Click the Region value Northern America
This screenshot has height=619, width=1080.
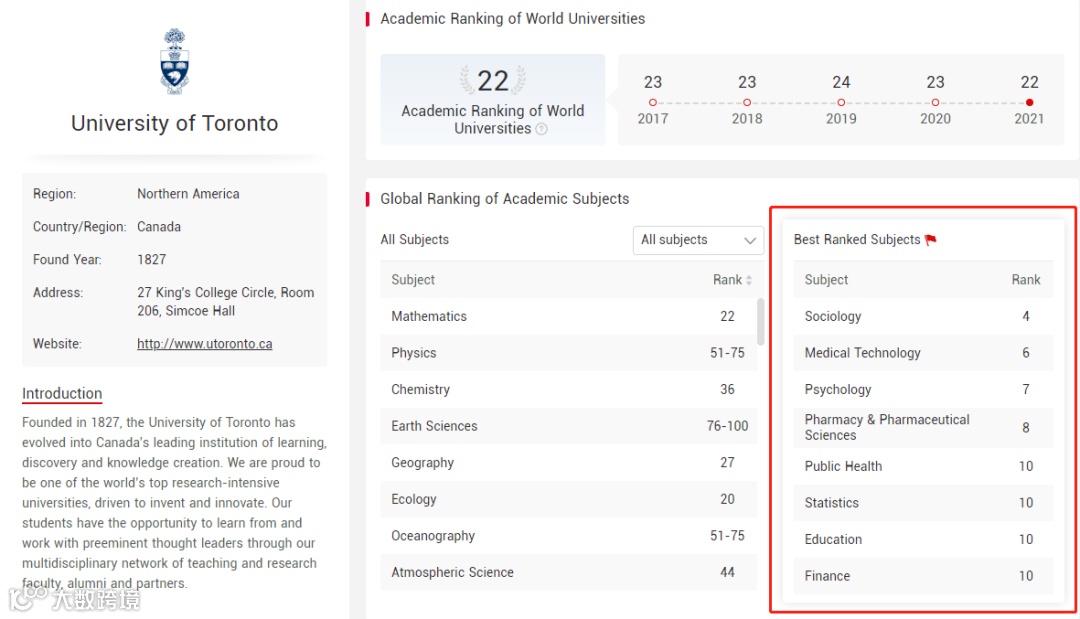[188, 194]
